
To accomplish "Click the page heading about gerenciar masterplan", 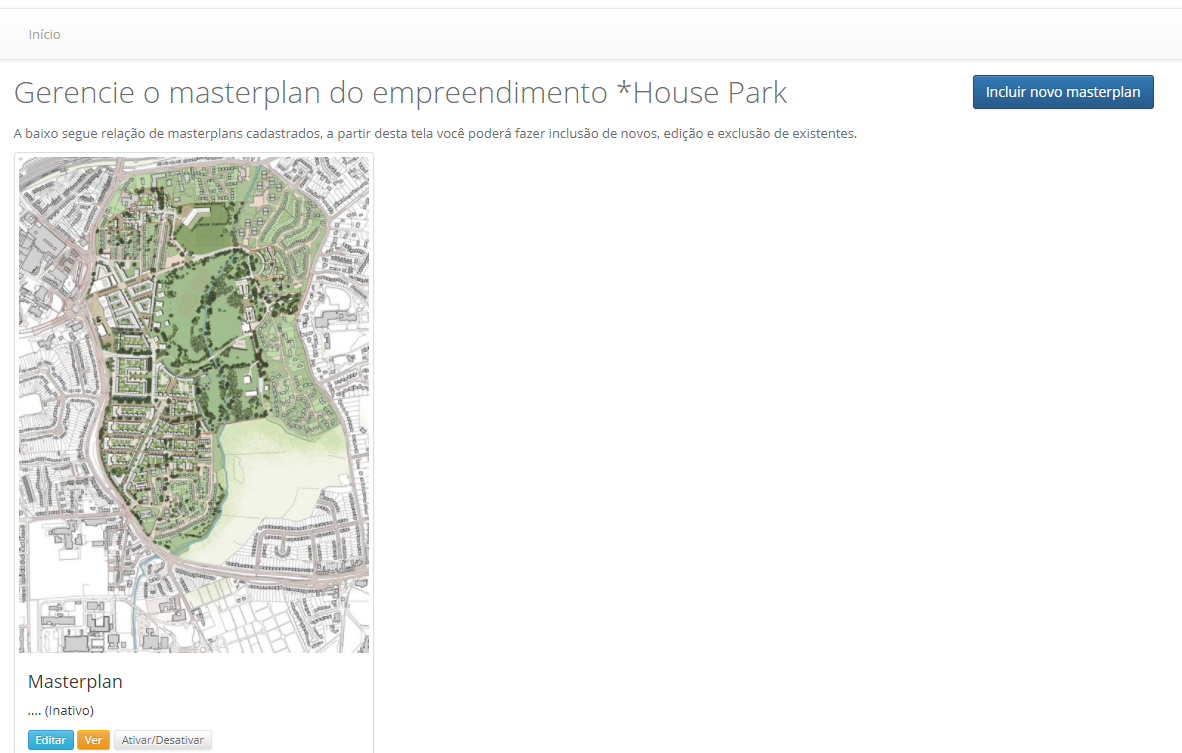I will click(400, 93).
